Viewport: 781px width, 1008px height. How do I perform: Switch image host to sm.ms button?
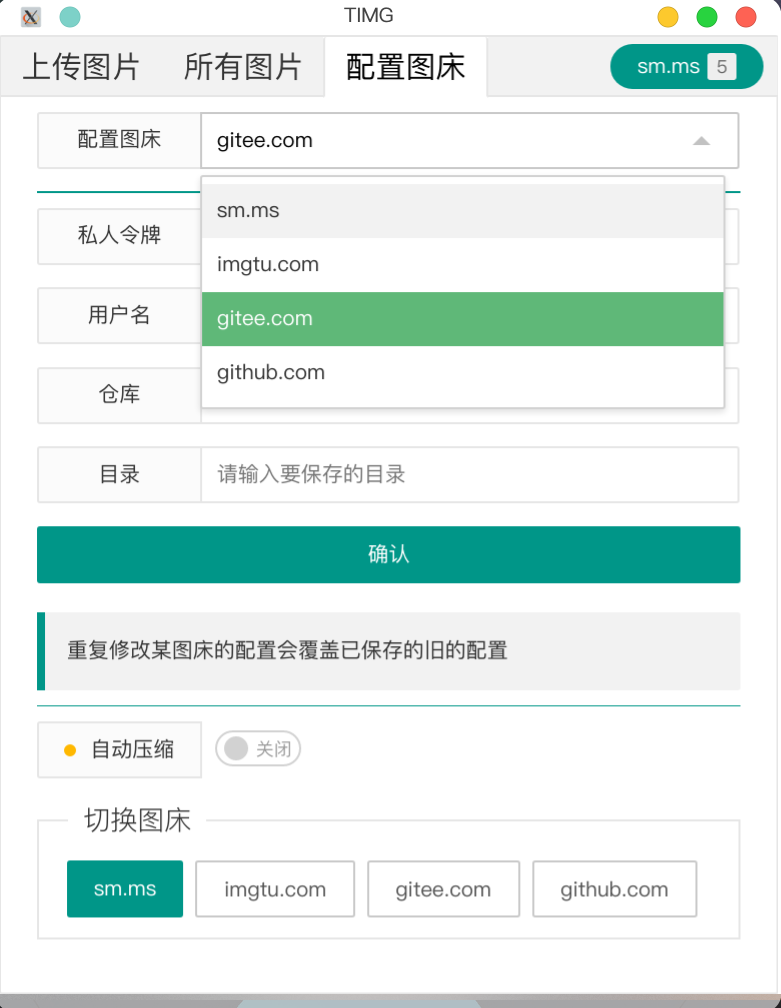point(125,889)
